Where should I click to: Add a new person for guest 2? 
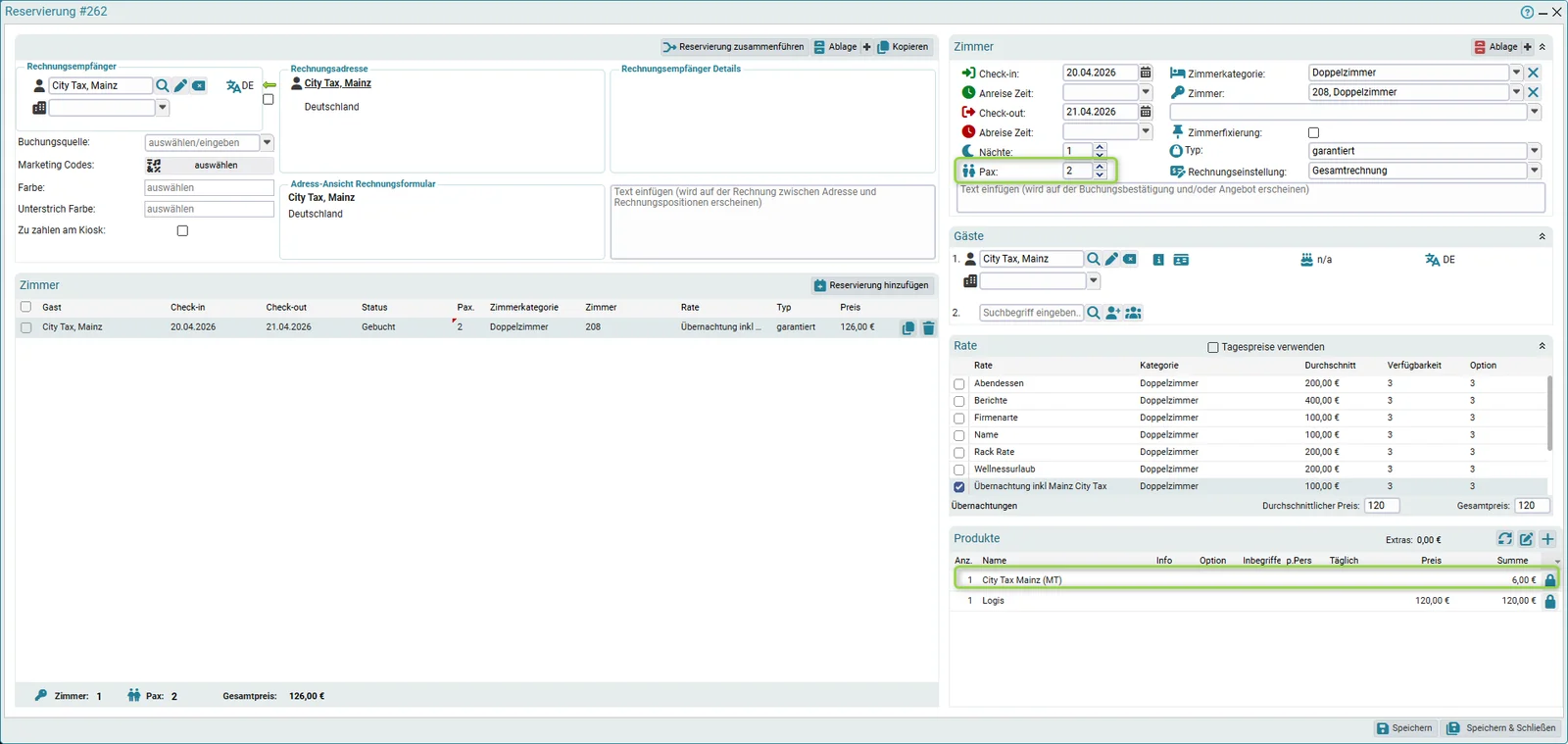(1113, 313)
